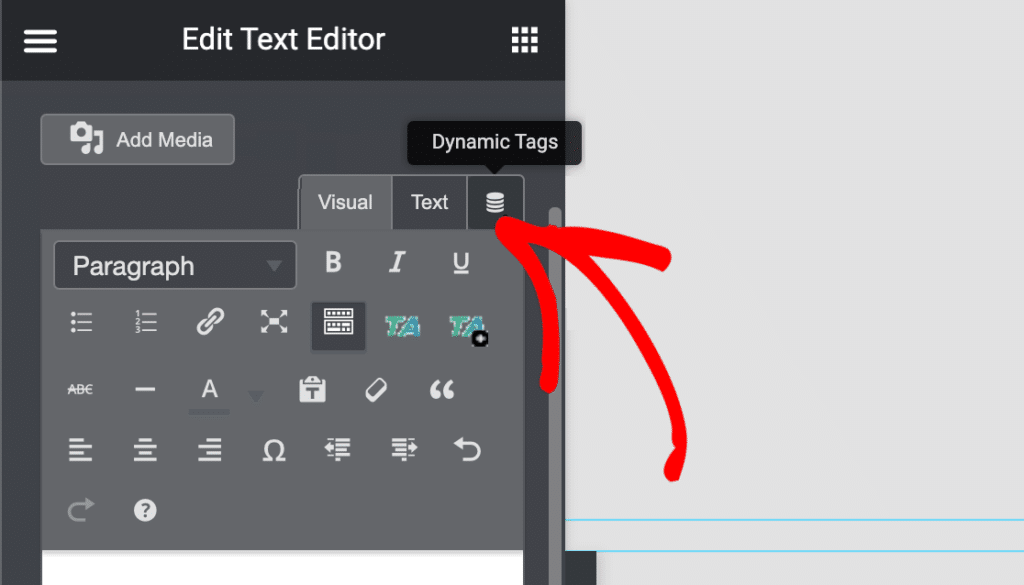Toggle Underline formatting
This screenshot has width=1024, height=585.
pos(461,262)
